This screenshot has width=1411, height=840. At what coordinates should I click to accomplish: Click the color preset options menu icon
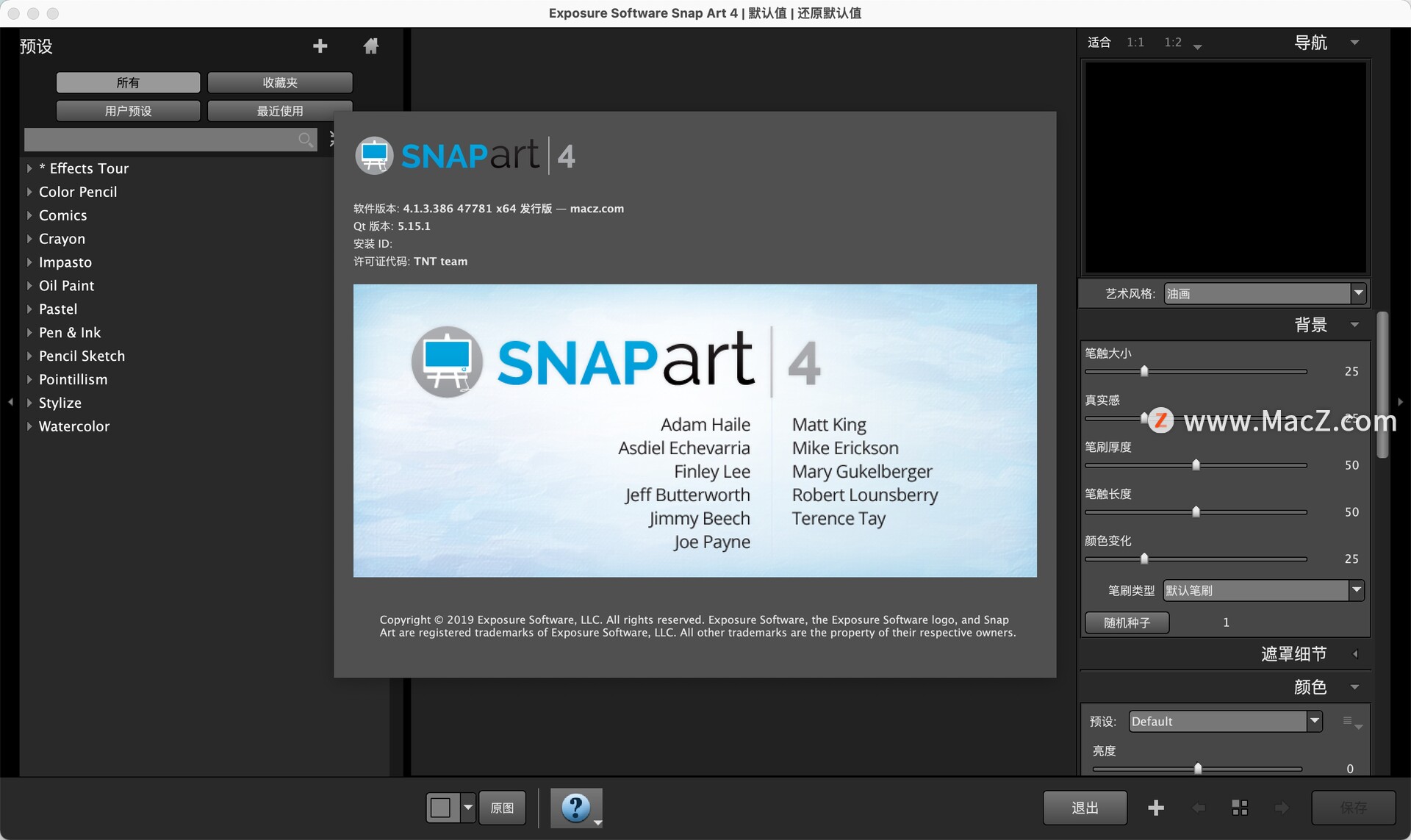[x=1351, y=722]
